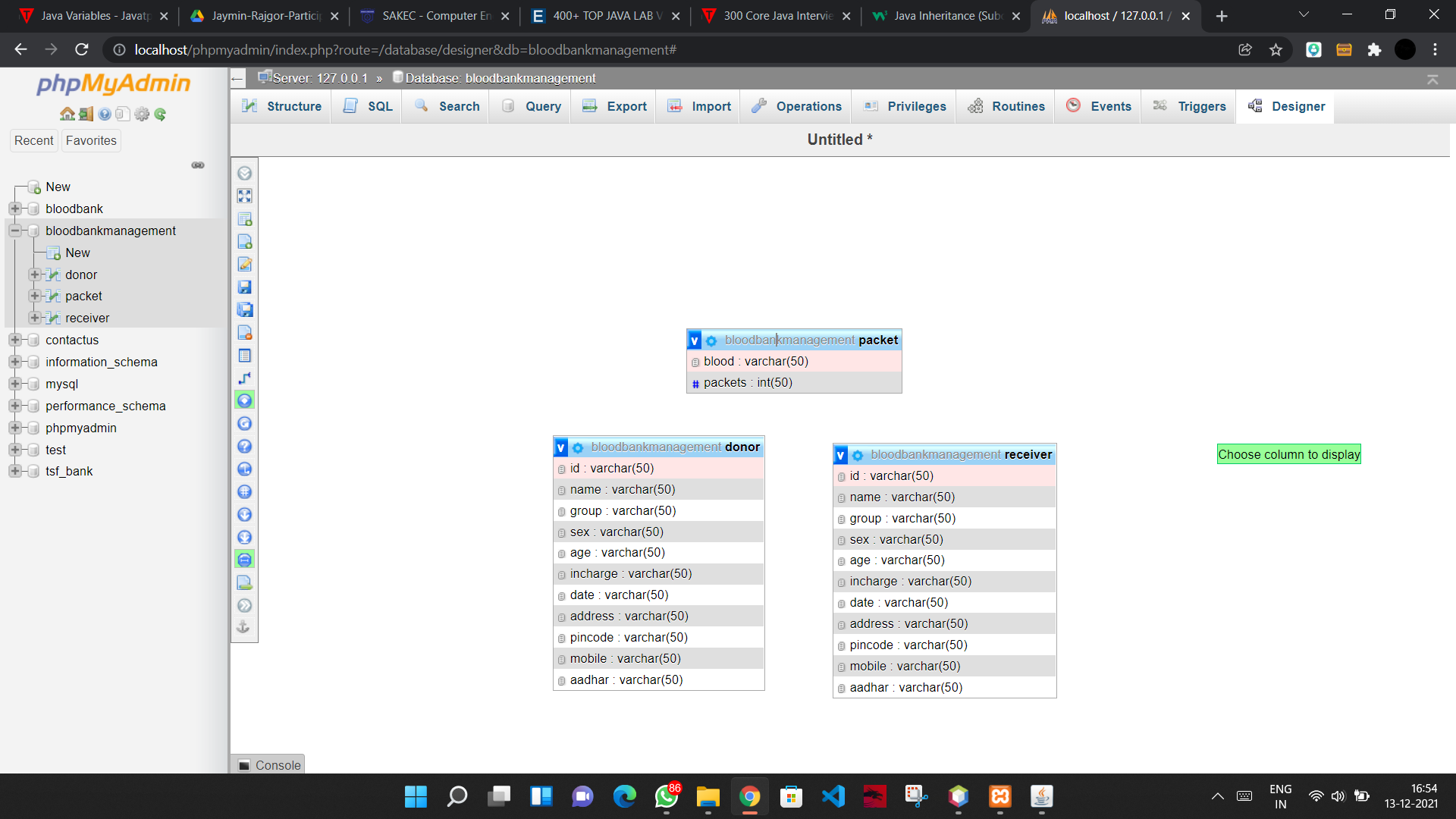Expand the donor table in the navigation tree
The width and height of the screenshot is (1456, 819).
pyautogui.click(x=33, y=275)
